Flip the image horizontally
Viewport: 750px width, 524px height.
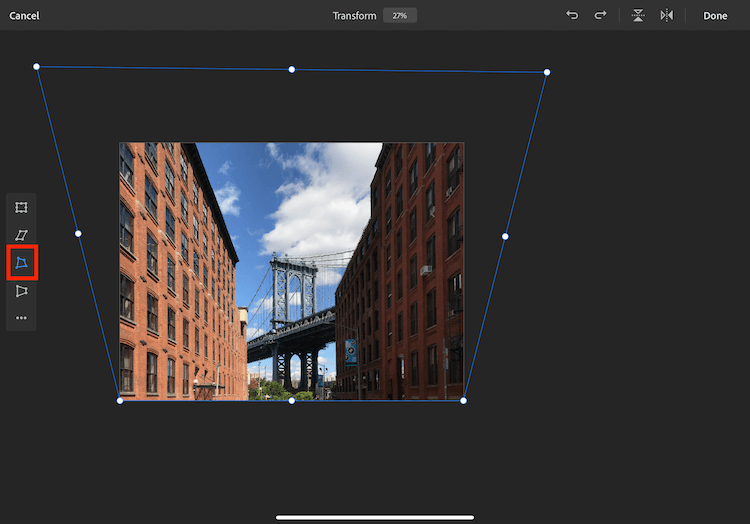(667, 15)
